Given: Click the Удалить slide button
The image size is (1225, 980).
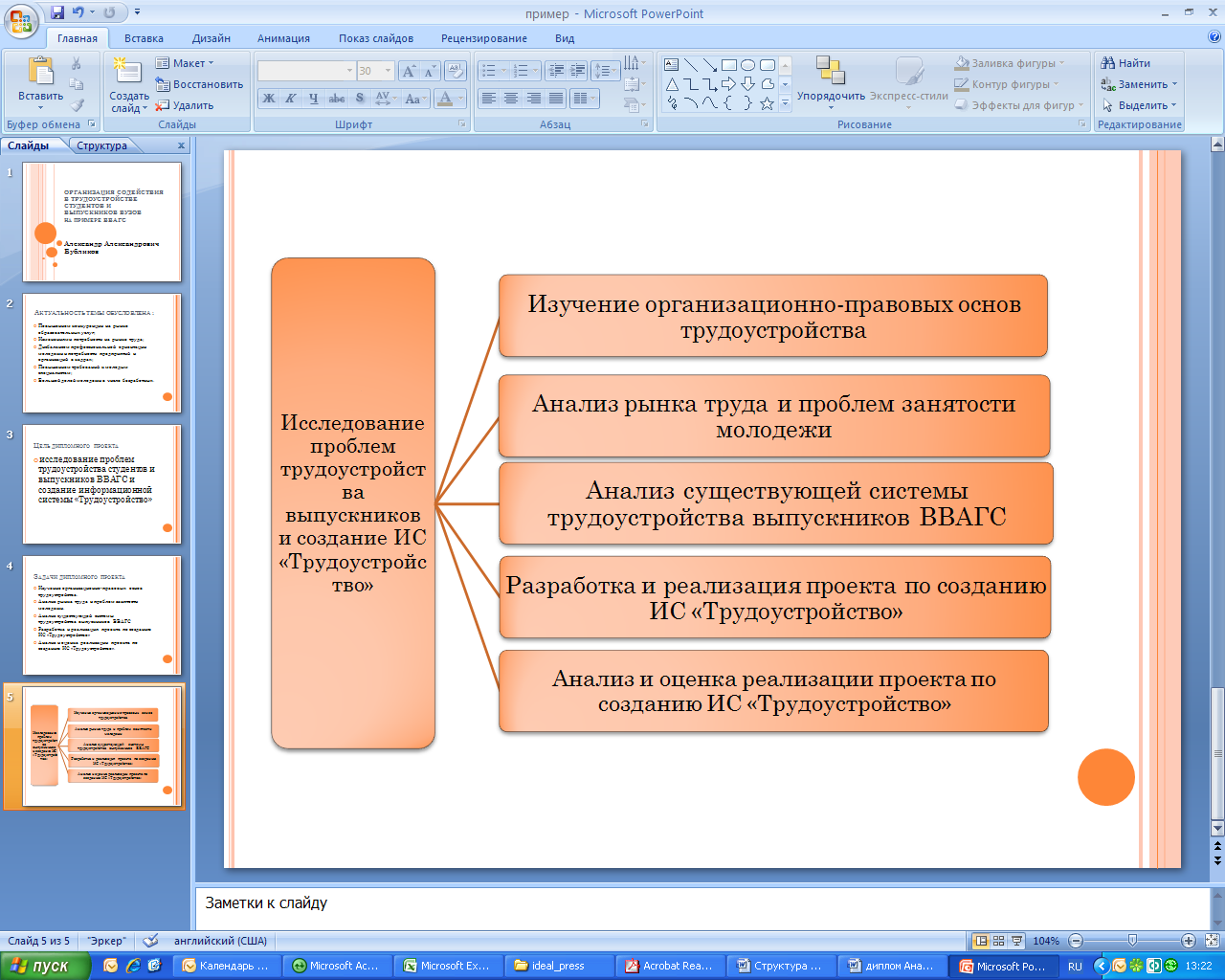Looking at the screenshot, I should pos(186,105).
